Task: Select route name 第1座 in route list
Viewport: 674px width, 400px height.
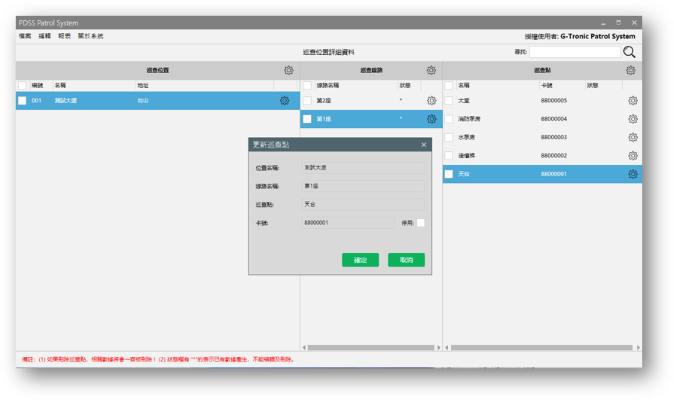Action: point(324,119)
